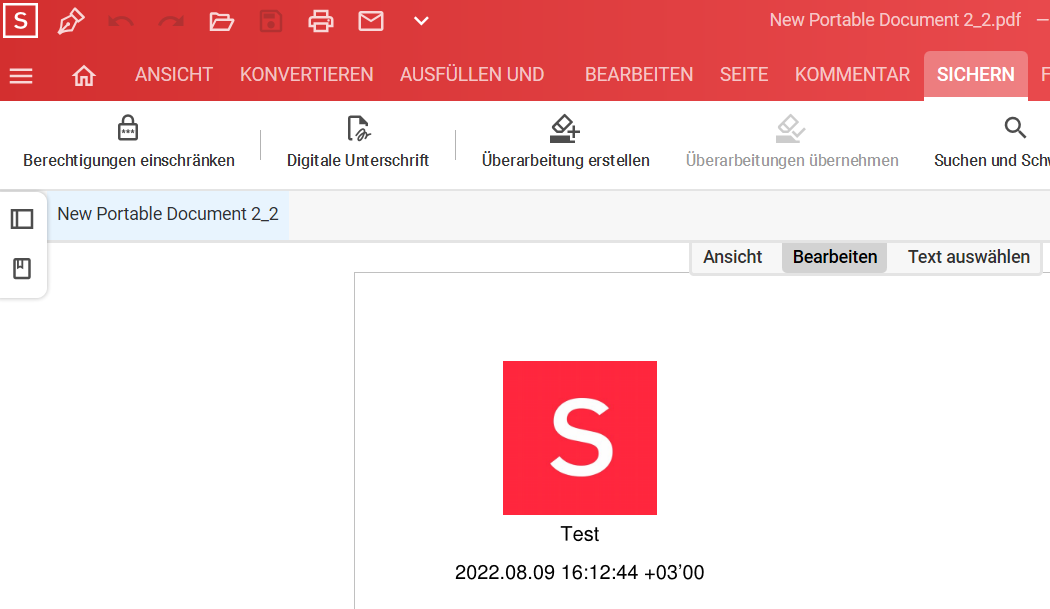
Task: Click Überarbeitung erstellen eraser icon
Action: [565, 128]
